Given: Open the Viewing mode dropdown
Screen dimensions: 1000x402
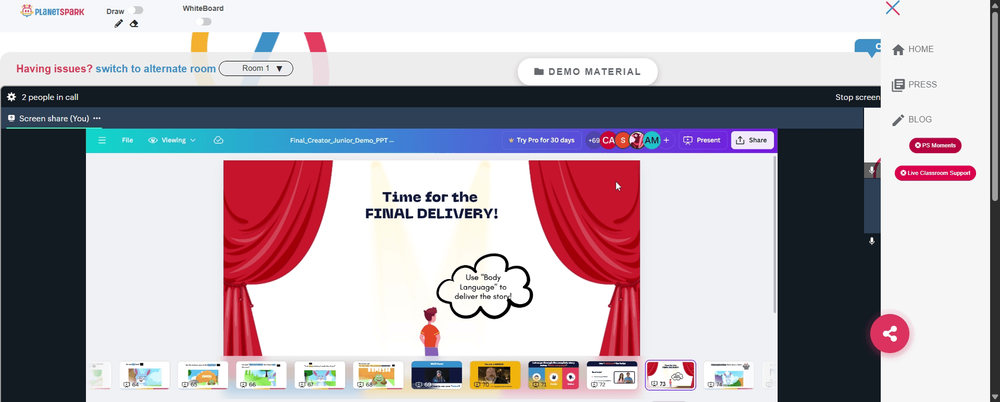Looking at the screenshot, I should point(172,140).
